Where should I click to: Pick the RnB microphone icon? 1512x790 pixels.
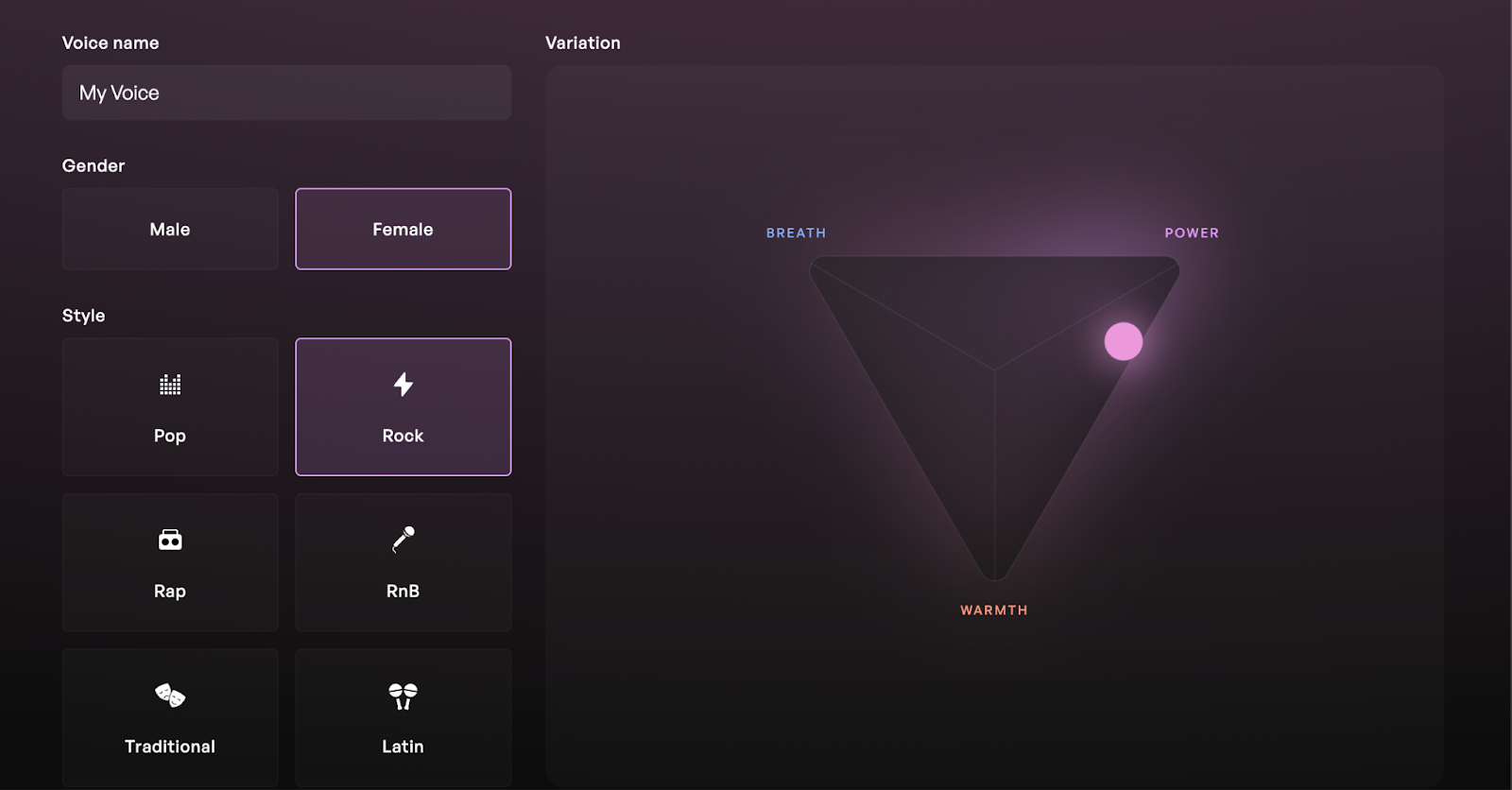(404, 539)
